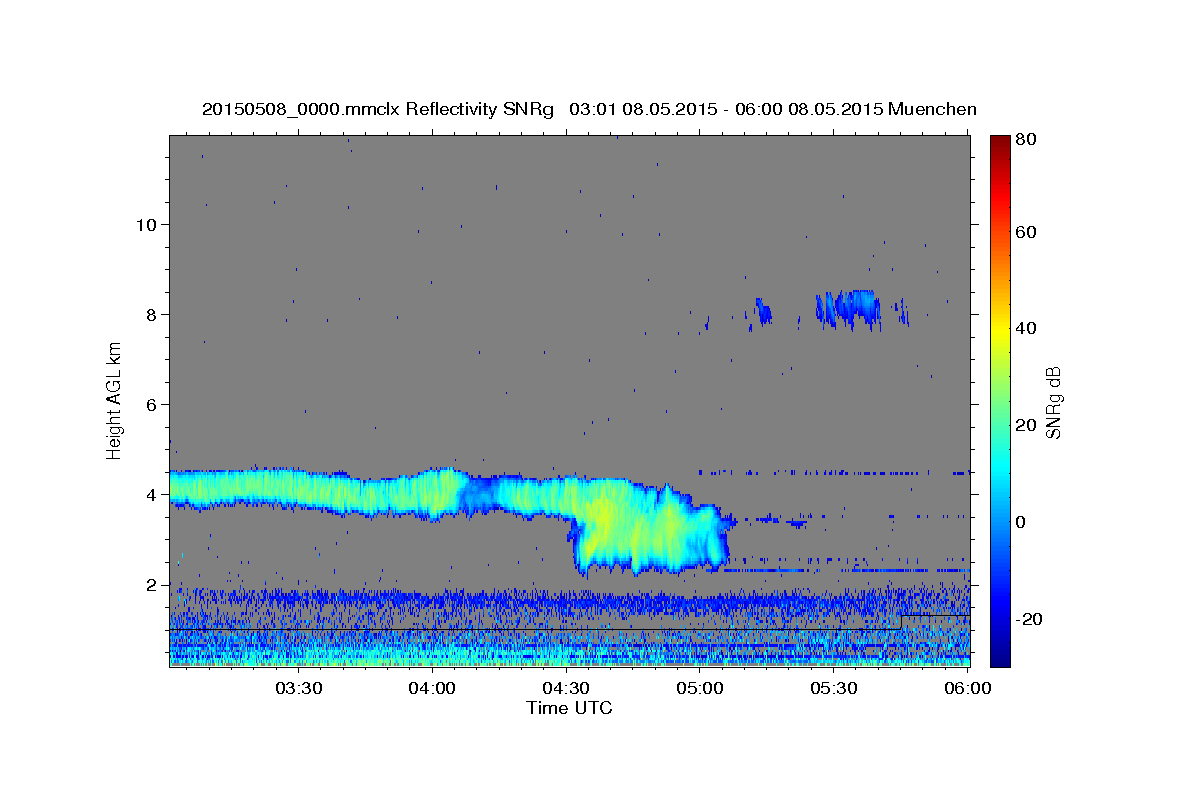Click the '6' height tick label
This screenshot has width=1200, height=800.
[149, 404]
